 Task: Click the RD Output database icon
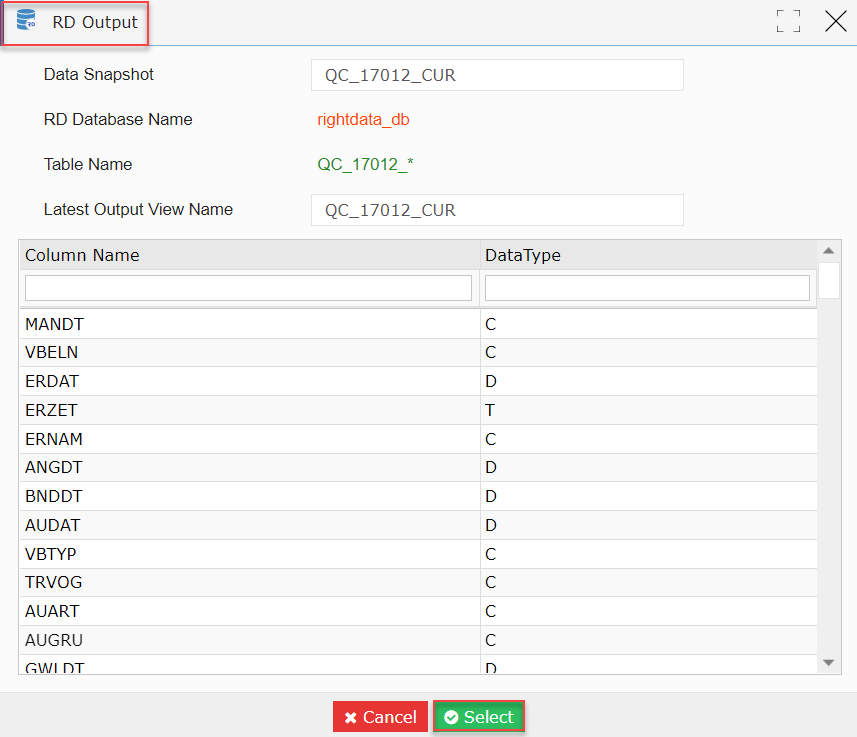tap(26, 20)
